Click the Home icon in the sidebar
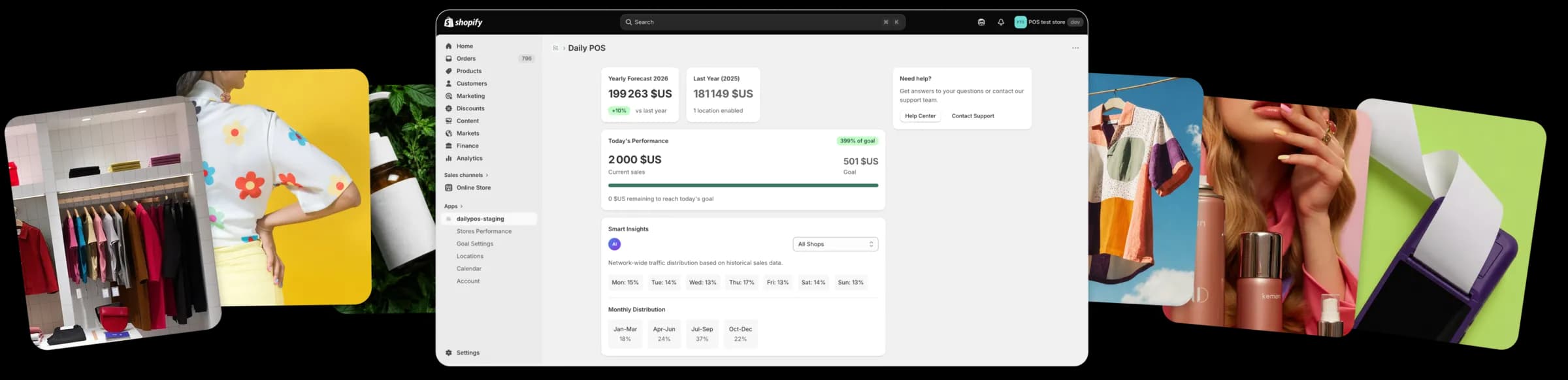This screenshot has width=1568, height=380. point(448,46)
